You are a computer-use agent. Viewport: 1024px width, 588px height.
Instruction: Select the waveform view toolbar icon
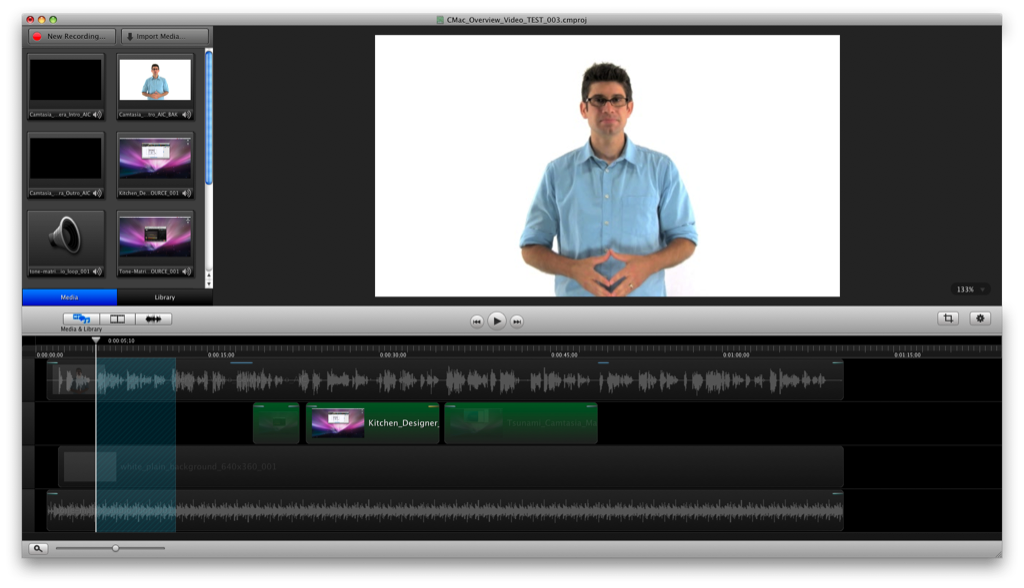pyautogui.click(x=153, y=318)
